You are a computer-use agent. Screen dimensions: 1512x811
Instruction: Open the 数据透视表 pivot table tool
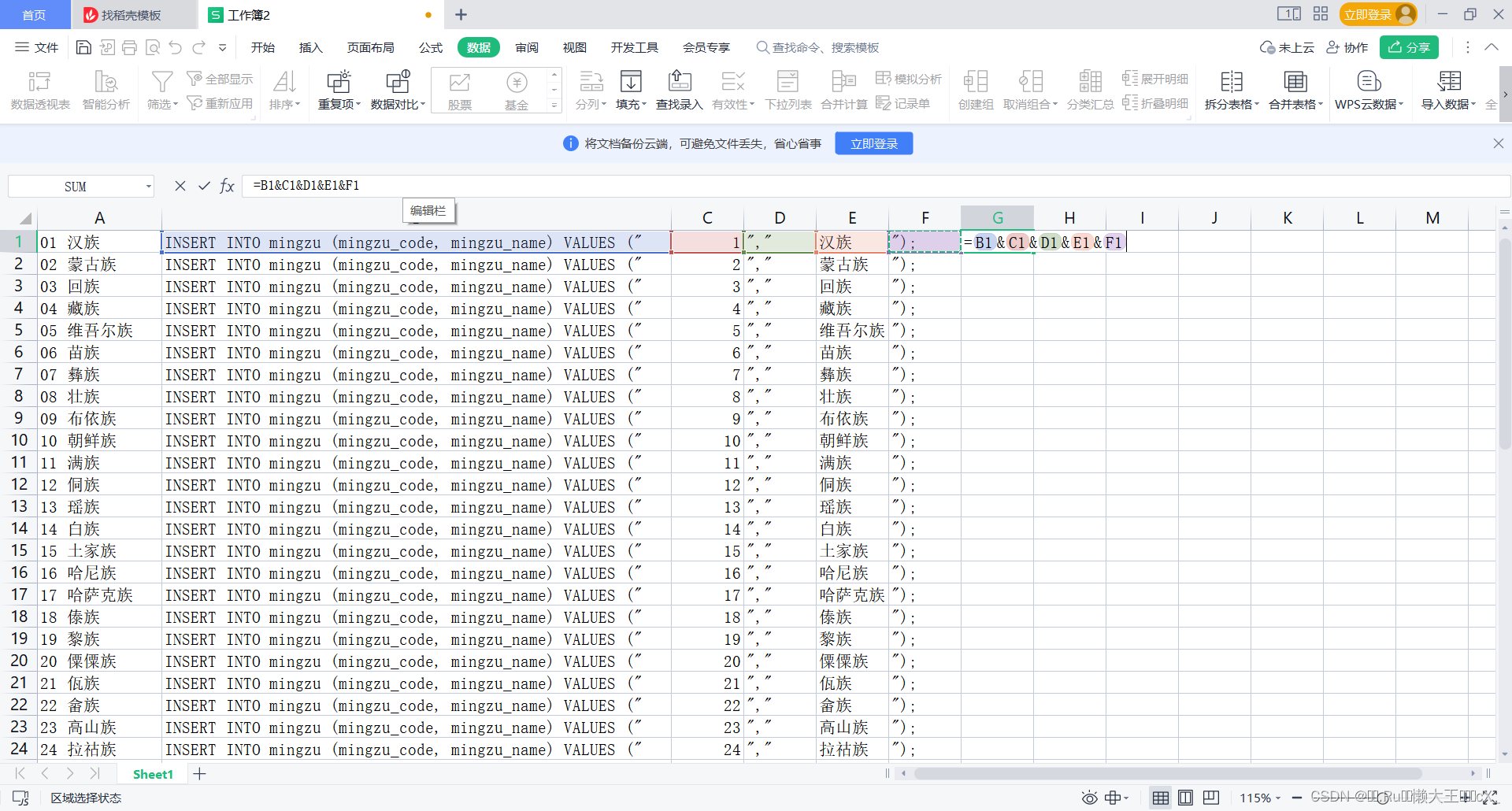tap(40, 91)
